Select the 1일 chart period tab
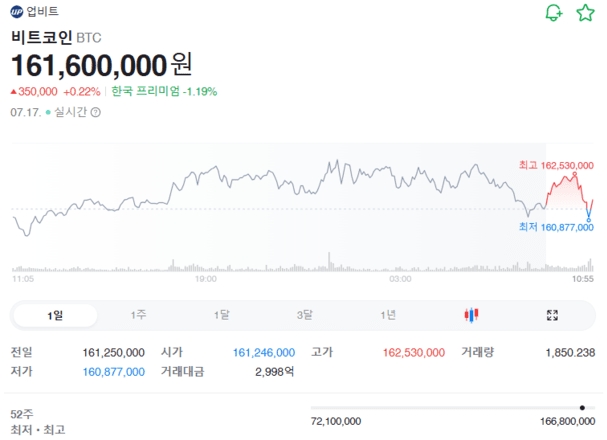The height and width of the screenshot is (440, 607). point(55,315)
